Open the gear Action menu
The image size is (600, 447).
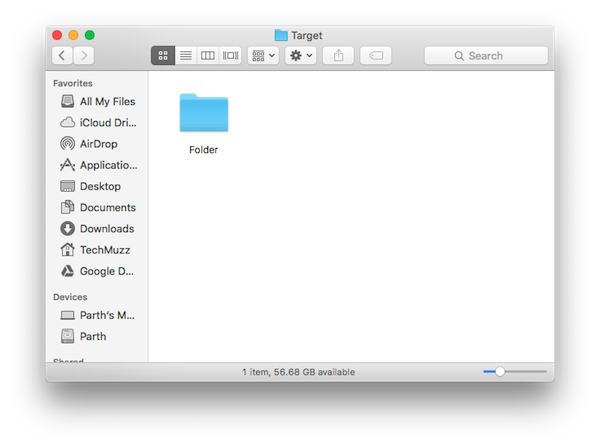pos(301,56)
